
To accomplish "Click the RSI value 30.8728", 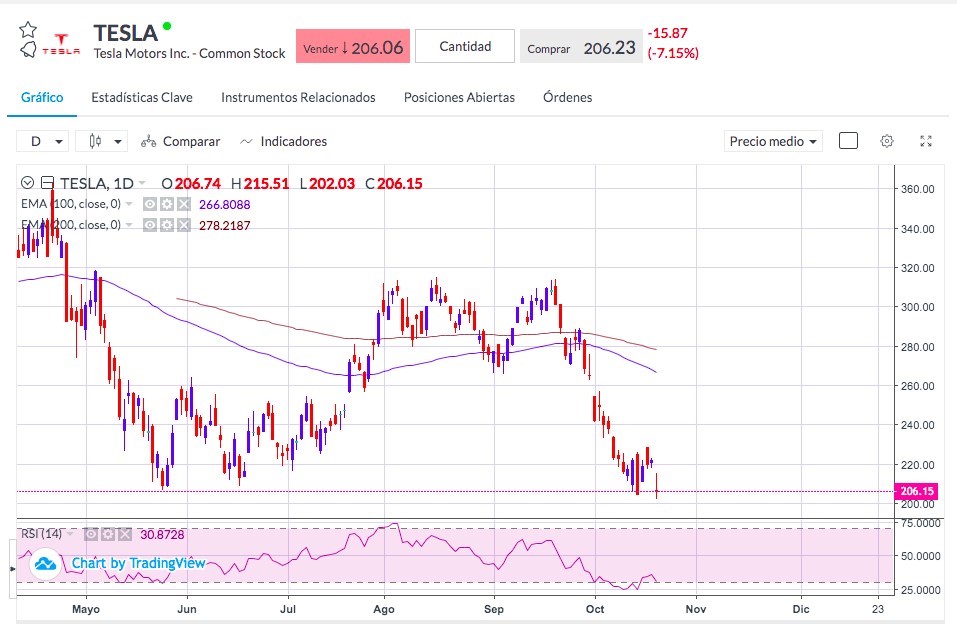I will point(162,535).
